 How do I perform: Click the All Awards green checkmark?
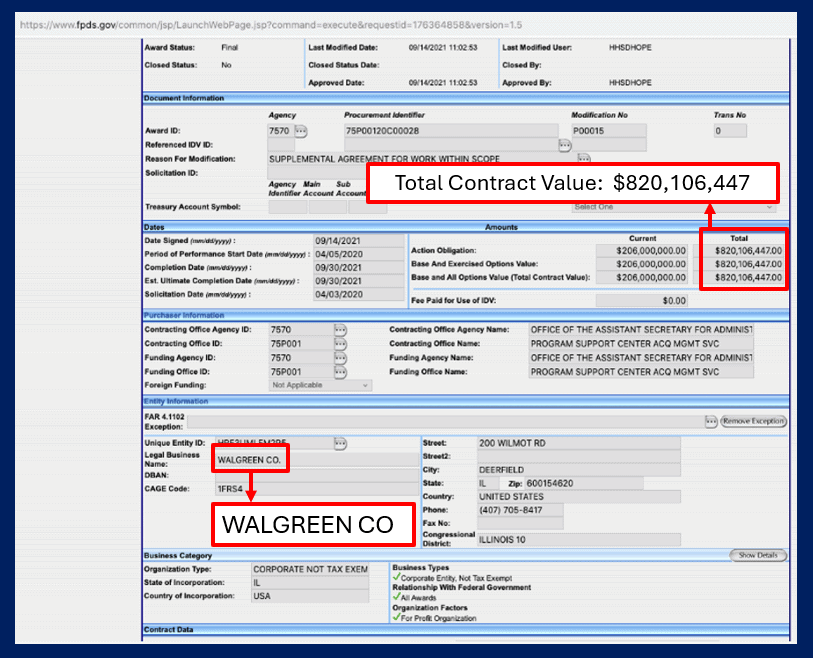pos(396,597)
